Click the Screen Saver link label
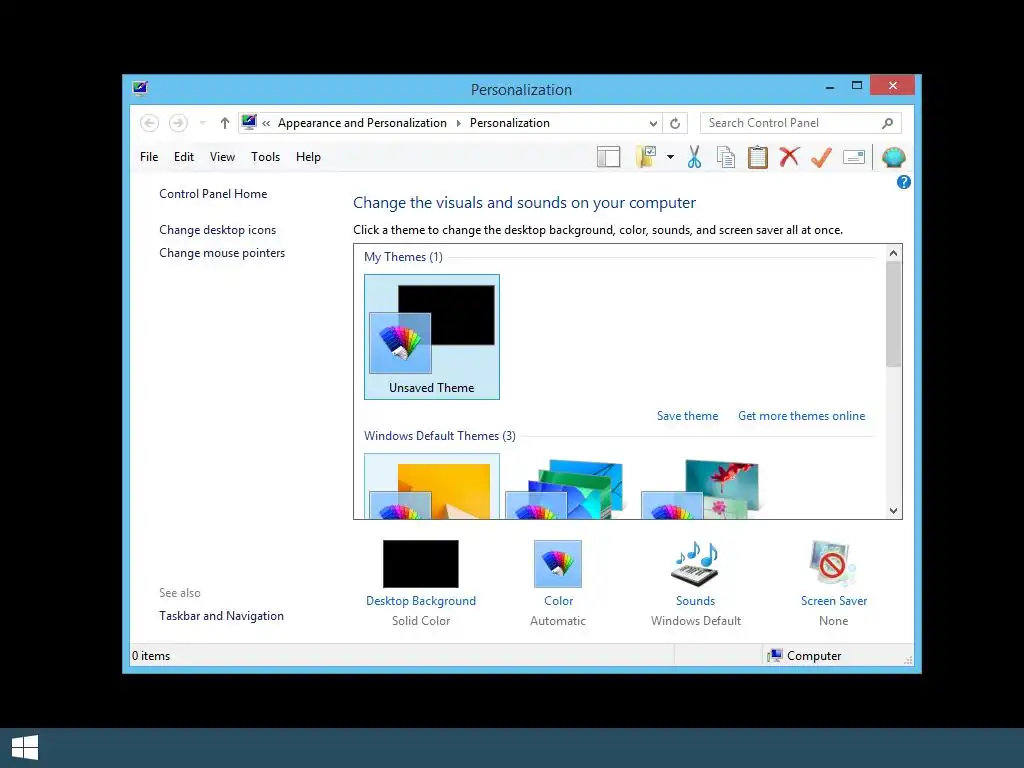The width and height of the screenshot is (1024, 768). point(834,601)
